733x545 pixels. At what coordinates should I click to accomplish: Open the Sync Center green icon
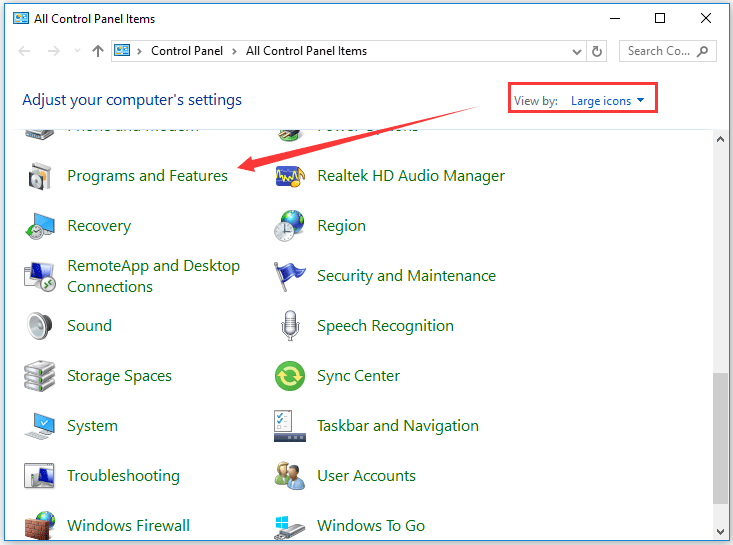pyautogui.click(x=290, y=376)
